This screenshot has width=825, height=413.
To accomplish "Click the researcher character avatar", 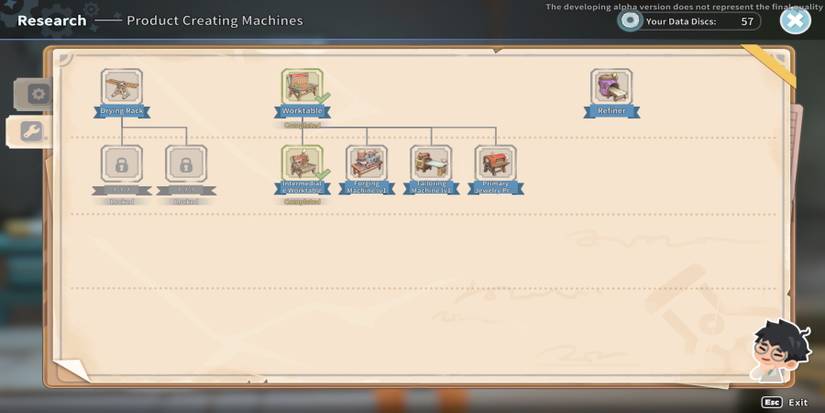I will click(x=779, y=351).
